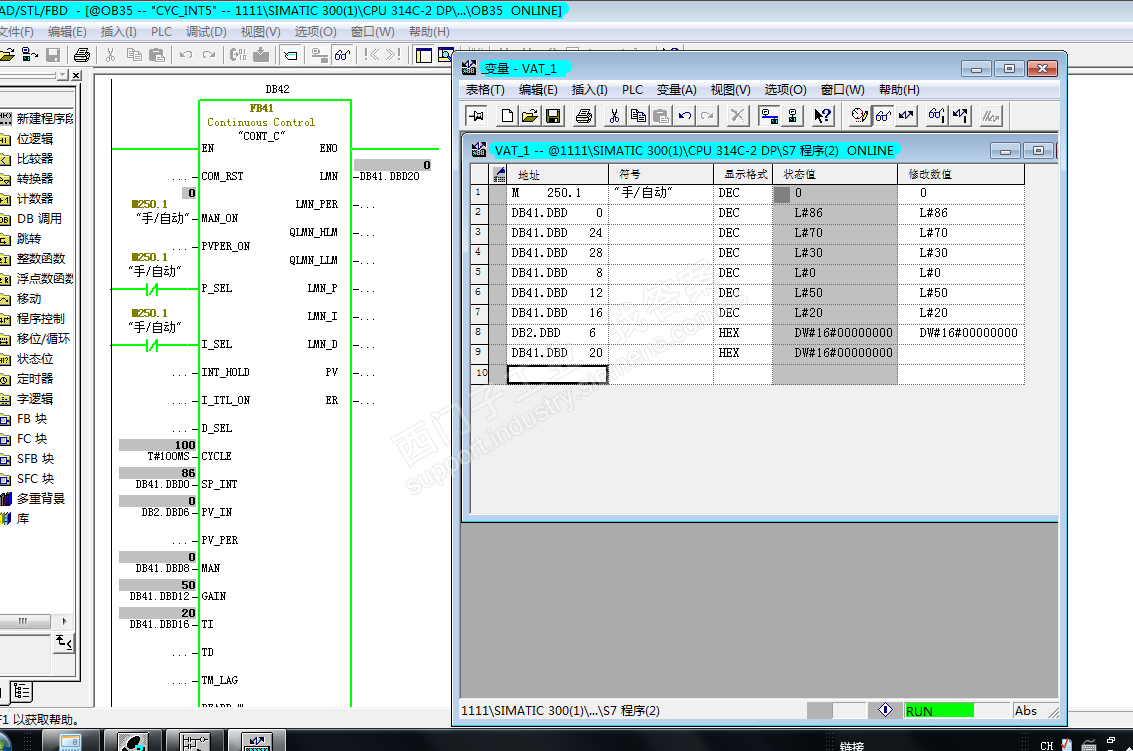Click Activate Modify Values once icon
This screenshot has width=1133, height=751.
(960, 116)
